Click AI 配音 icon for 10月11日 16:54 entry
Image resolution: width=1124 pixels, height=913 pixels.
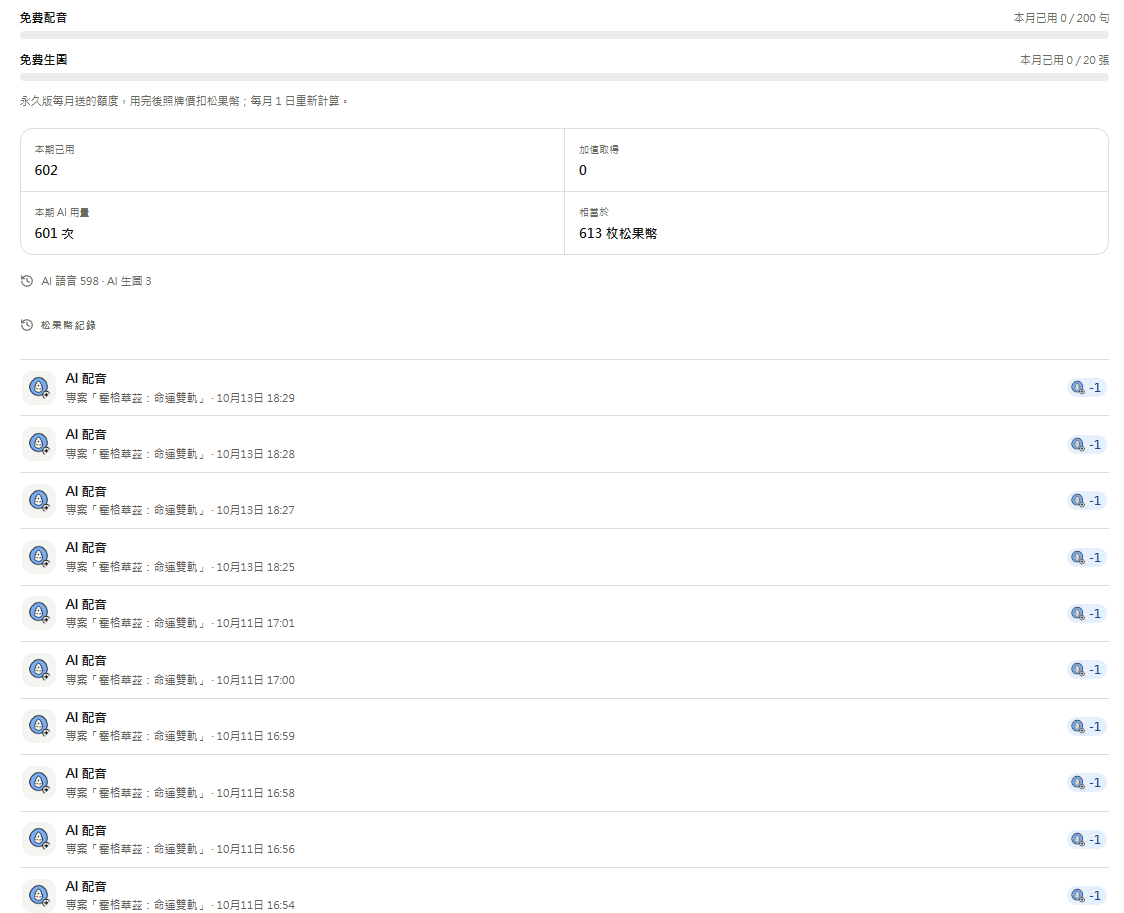click(x=39, y=895)
